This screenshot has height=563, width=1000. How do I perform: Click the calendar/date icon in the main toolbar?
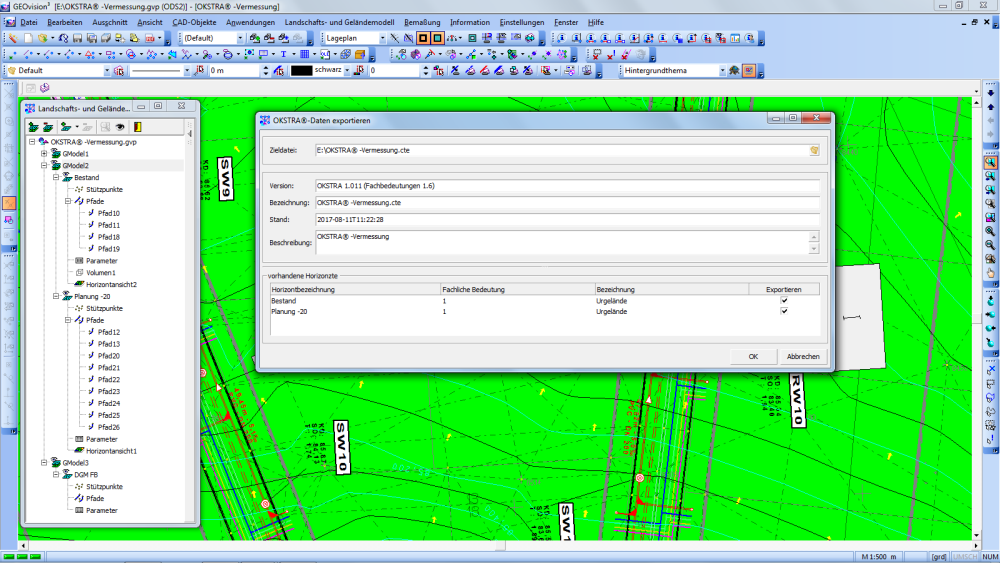(x=149, y=38)
